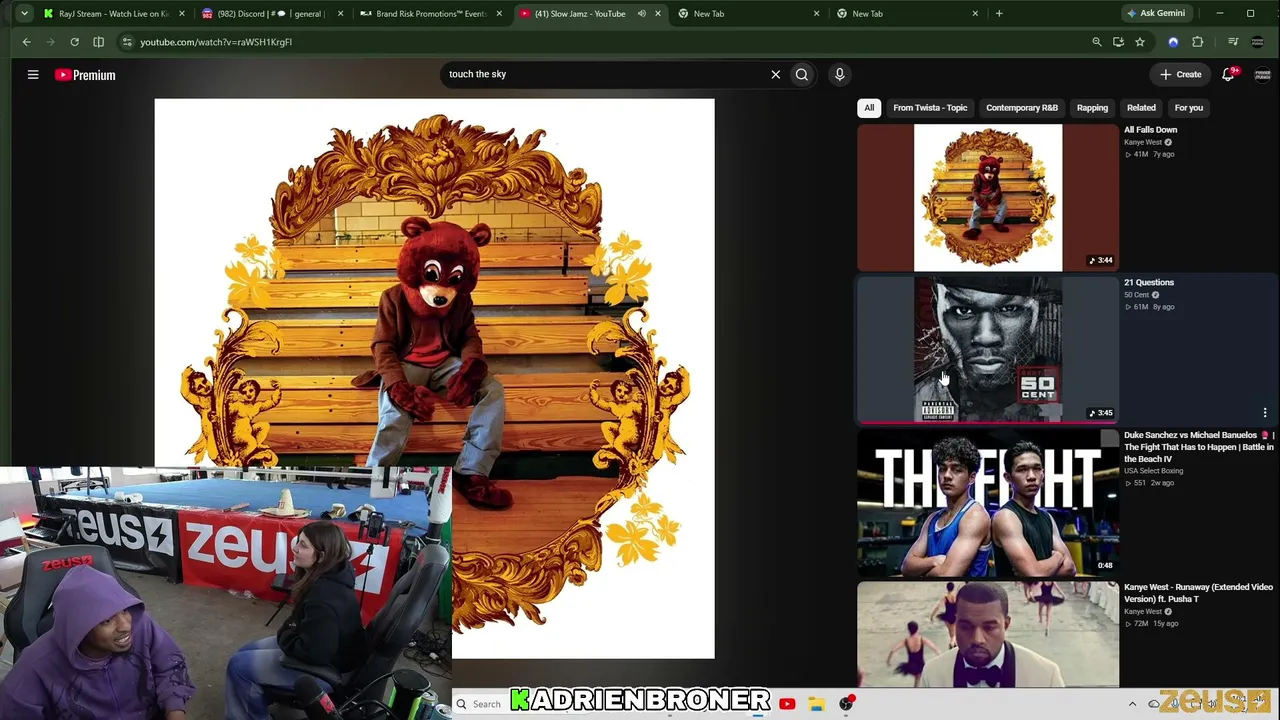Open Duke Sanchez vs Michael Banuelos title
The width and height of the screenshot is (1280, 720).
[x=1199, y=447]
